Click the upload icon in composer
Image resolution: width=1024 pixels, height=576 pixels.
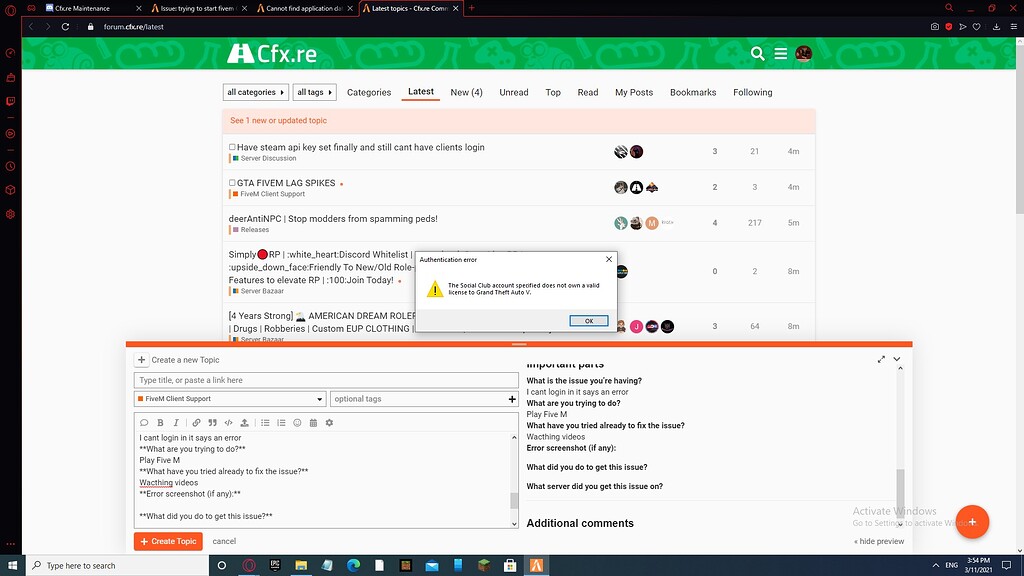[x=244, y=423]
